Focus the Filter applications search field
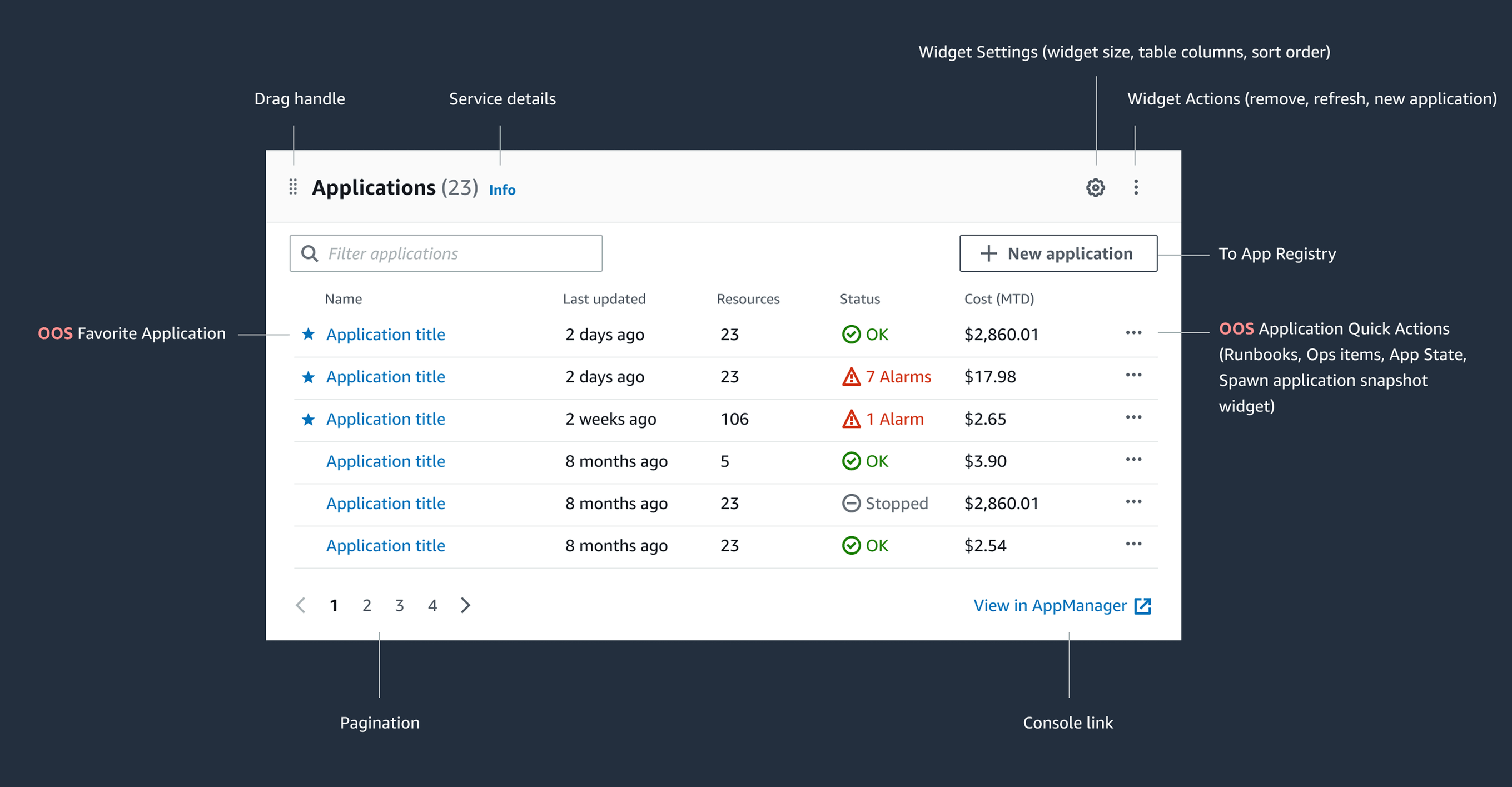 click(x=445, y=253)
